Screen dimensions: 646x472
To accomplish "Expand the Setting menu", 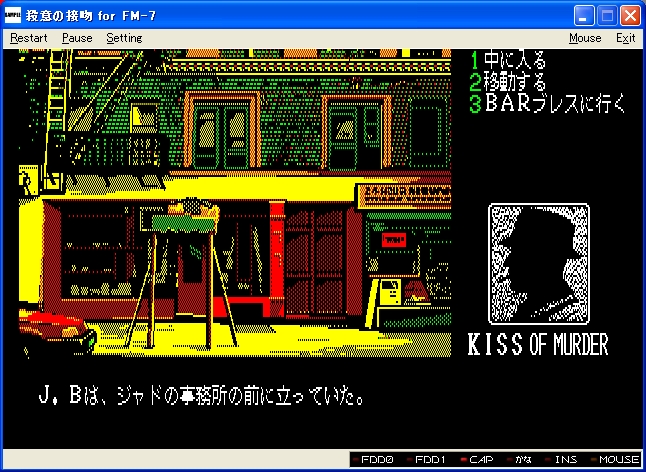I will click(124, 38).
